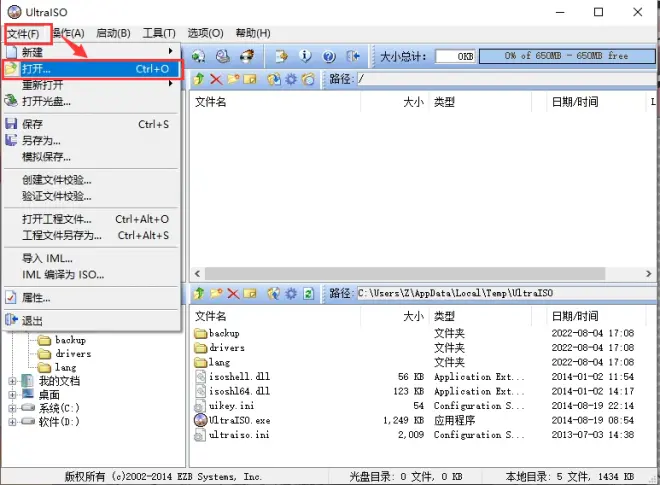Click the 大小总计 0KB field
The height and width of the screenshot is (485, 660).
click(455, 56)
